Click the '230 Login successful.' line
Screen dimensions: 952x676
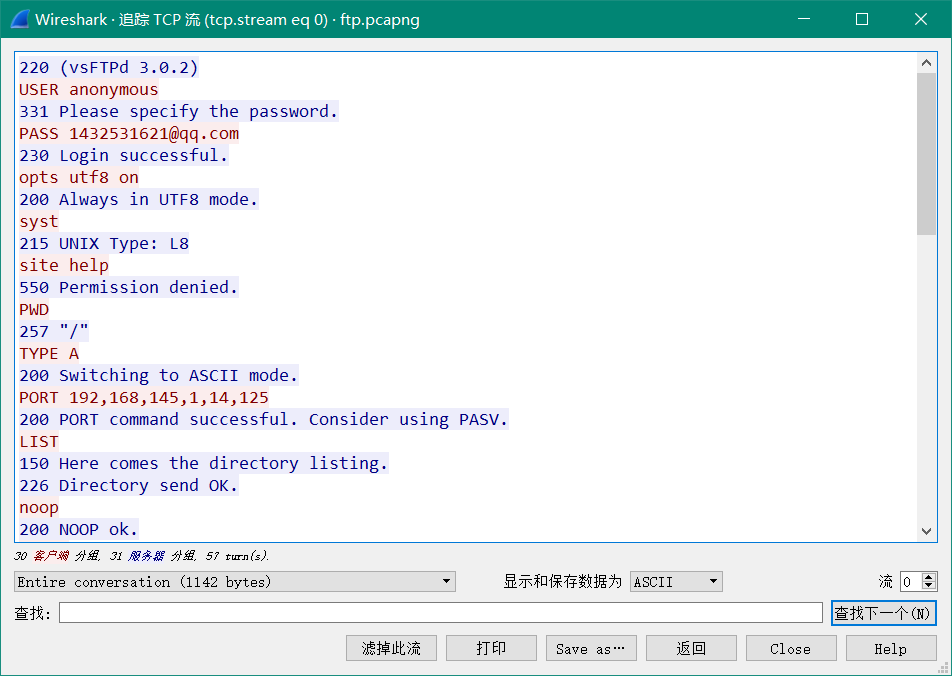(x=124, y=155)
